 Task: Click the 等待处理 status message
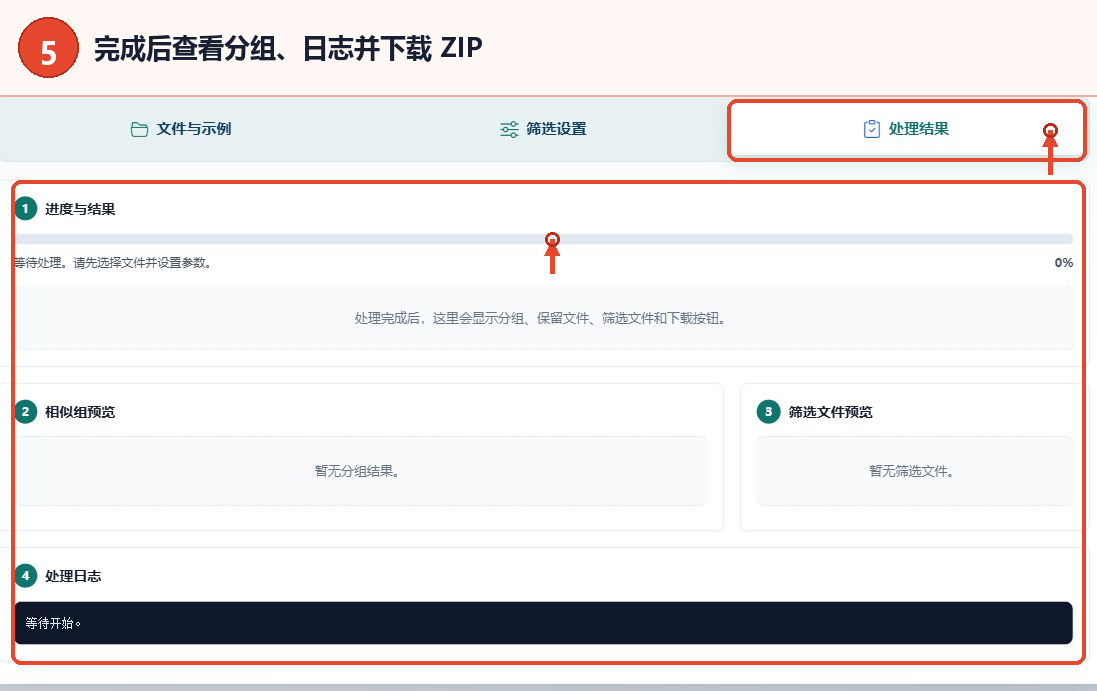[113, 263]
